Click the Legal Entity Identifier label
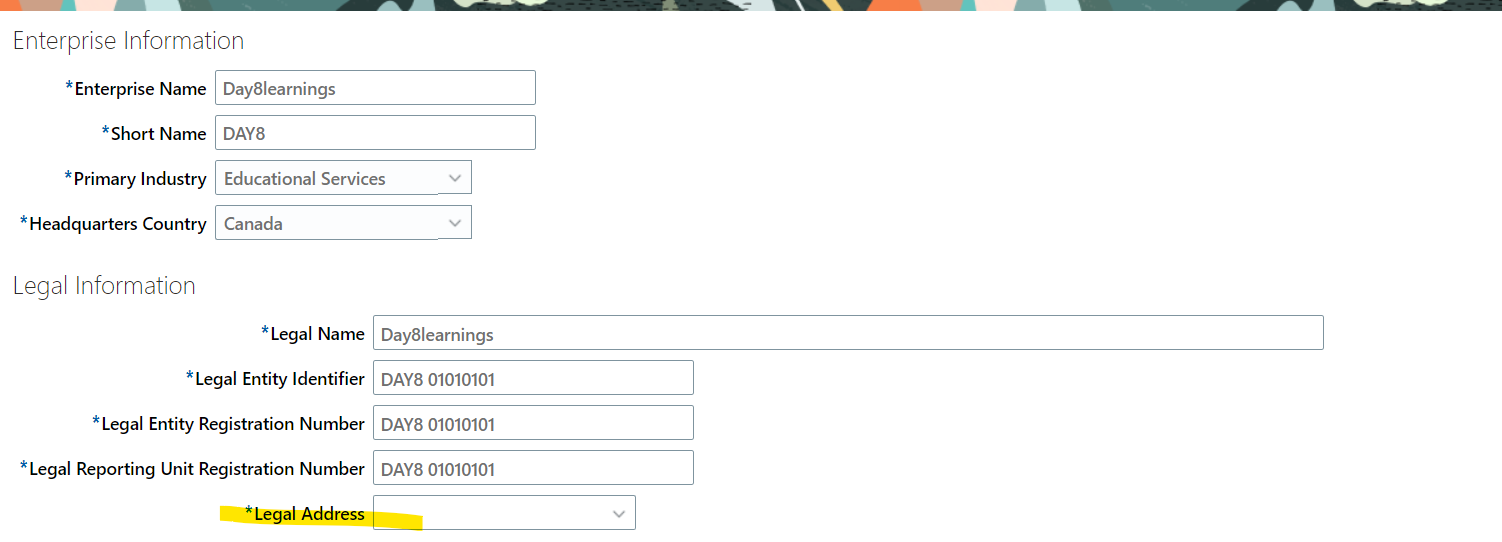 [x=279, y=379]
